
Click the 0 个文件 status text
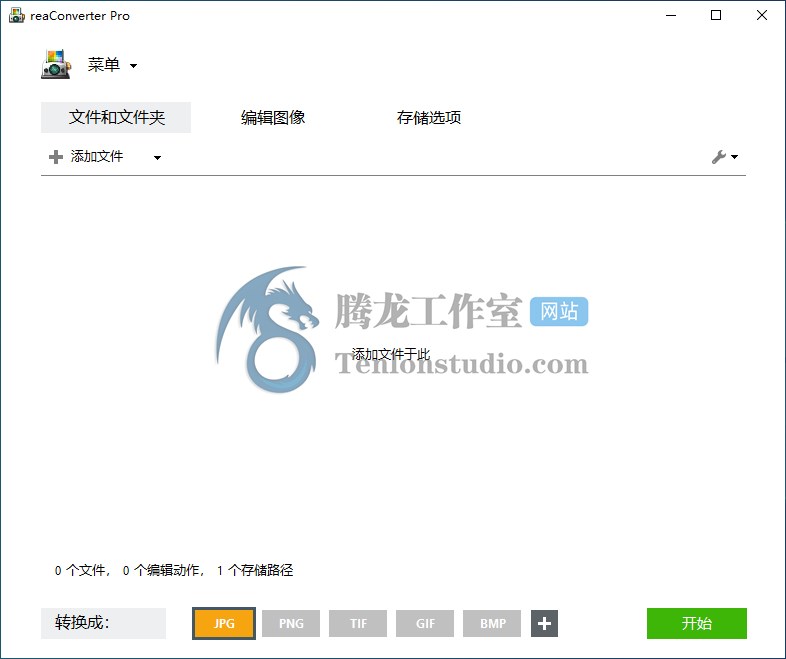tap(80, 570)
